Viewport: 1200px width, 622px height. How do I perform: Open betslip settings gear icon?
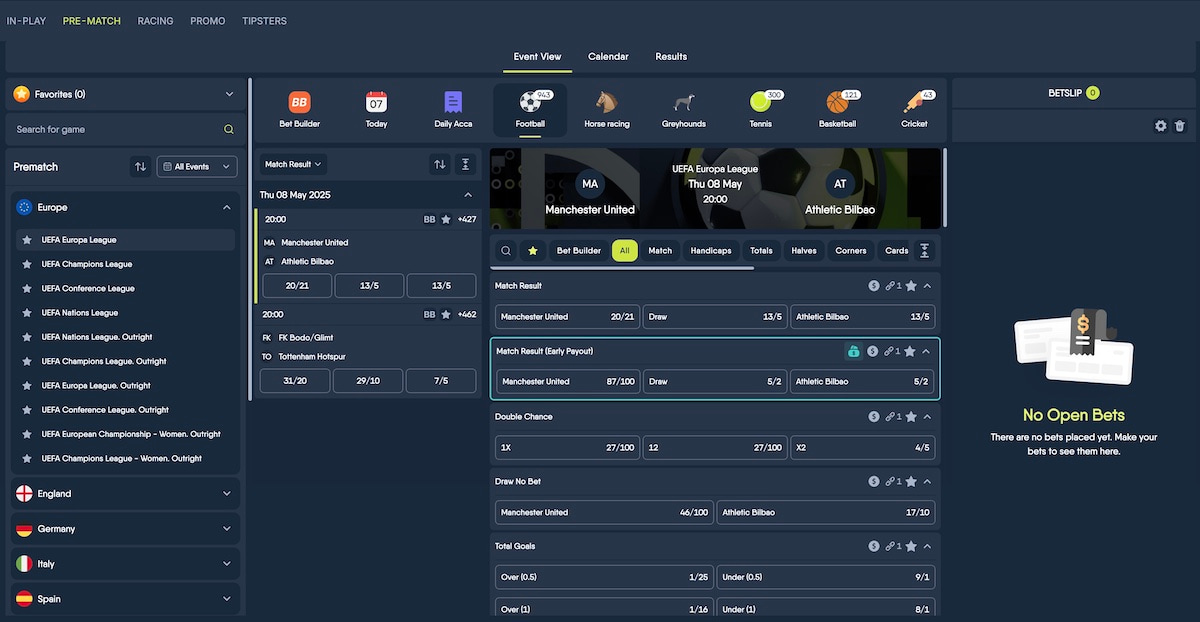pos(1161,126)
